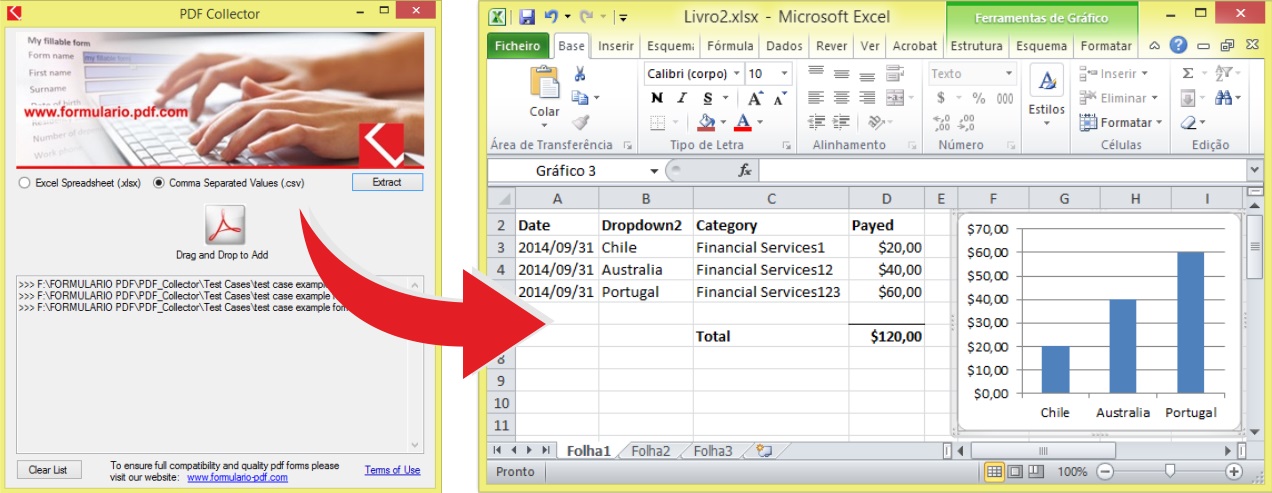
Task: Click the Colar paste icon in Excel
Action: coord(545,83)
